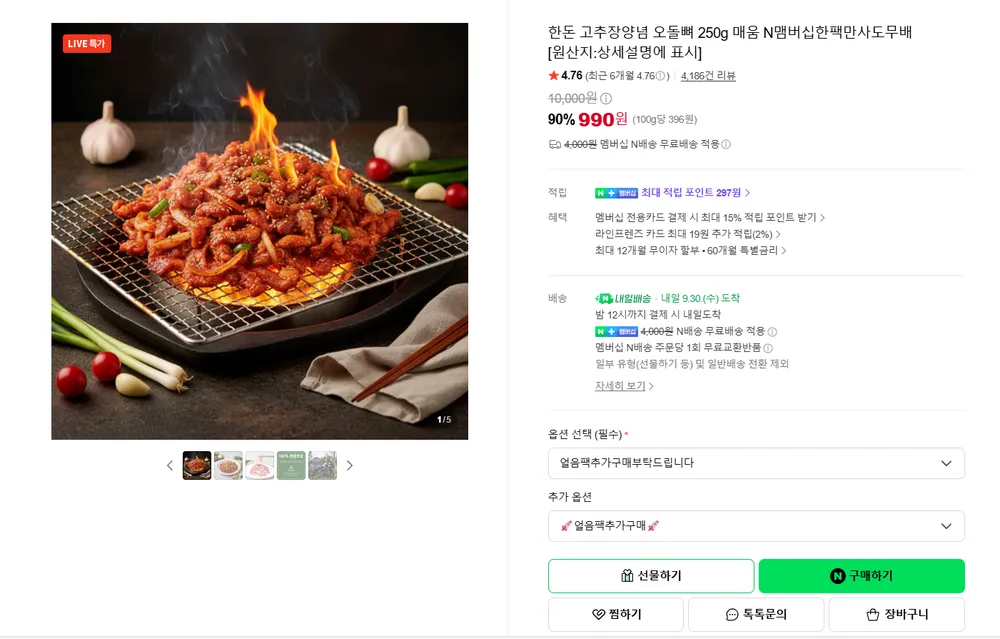Viewport: 1000px width, 639px height.
Task: Click the green 구매하기 buy button
Action: click(x=862, y=576)
